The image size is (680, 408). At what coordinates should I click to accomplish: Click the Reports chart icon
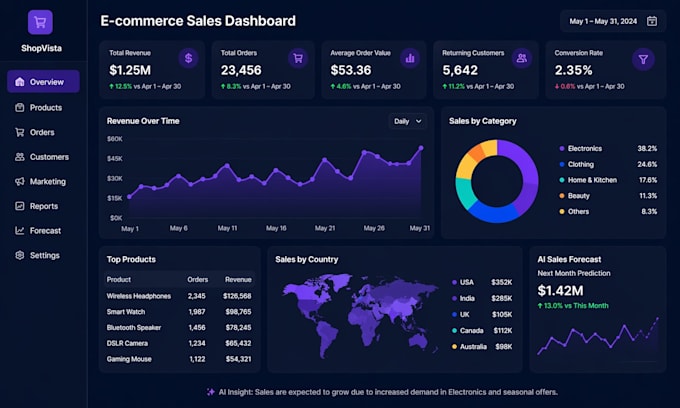click(x=20, y=206)
